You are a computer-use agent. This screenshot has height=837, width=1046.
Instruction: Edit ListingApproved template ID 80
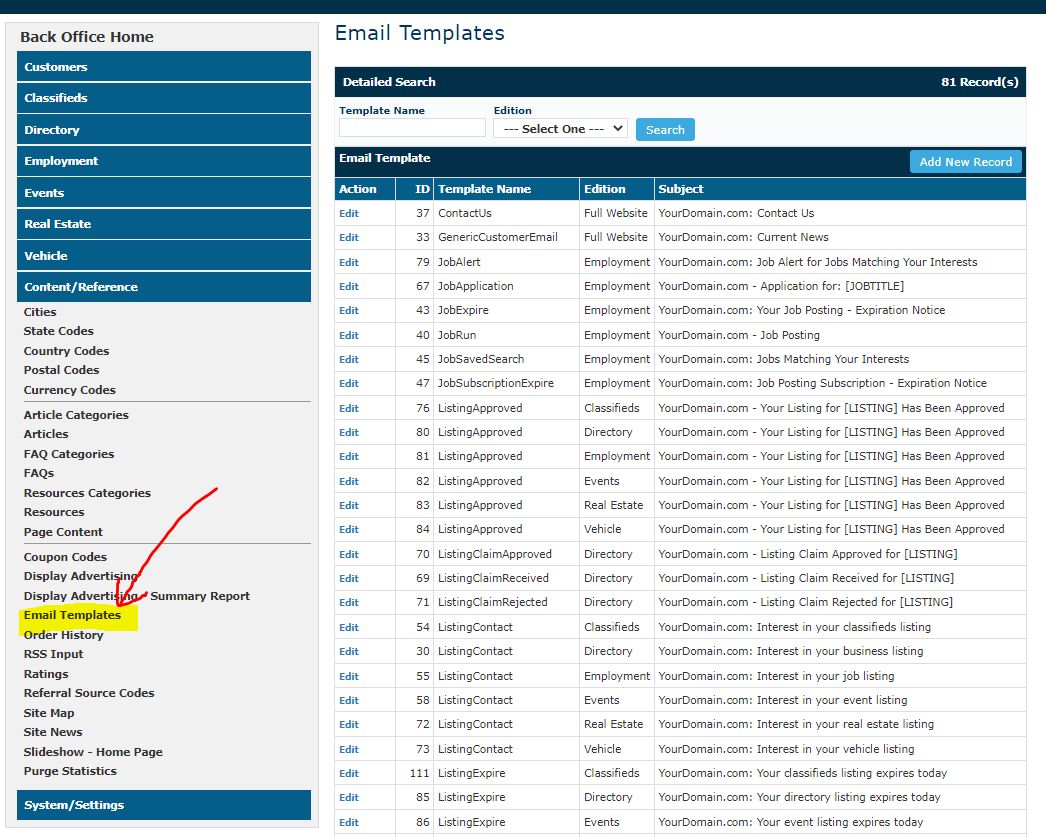349,432
